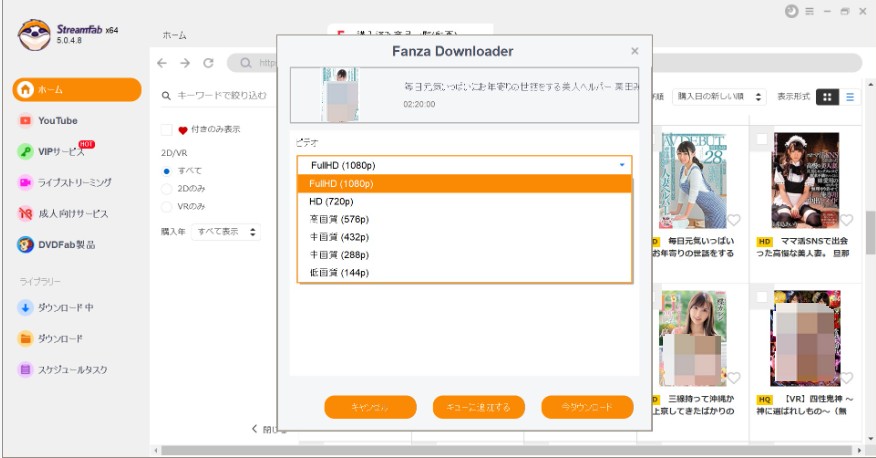Choose 中画質 (288p) from the list
876x458 pixels.
[464, 255]
